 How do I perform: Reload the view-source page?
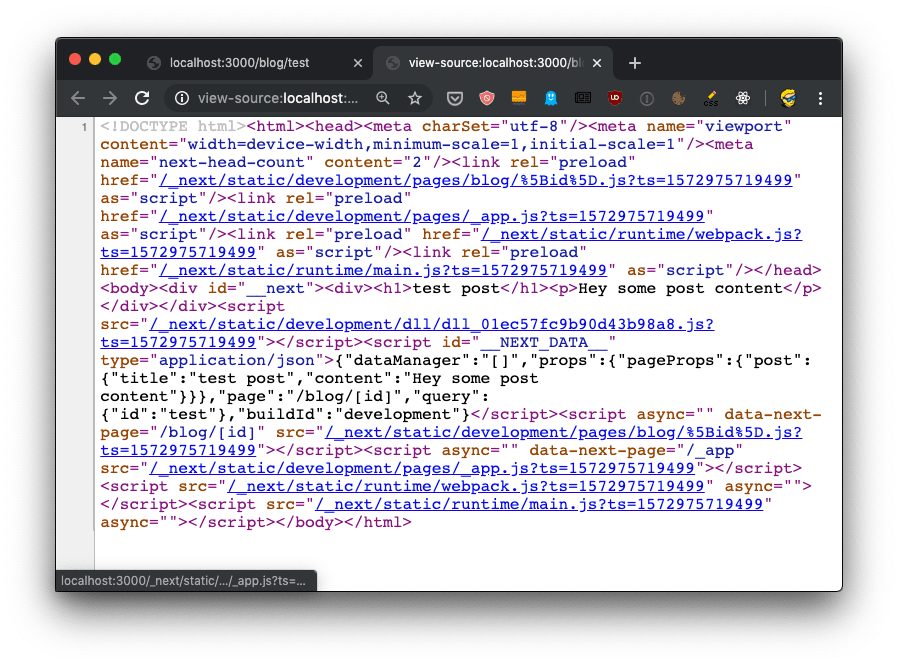tap(142, 98)
